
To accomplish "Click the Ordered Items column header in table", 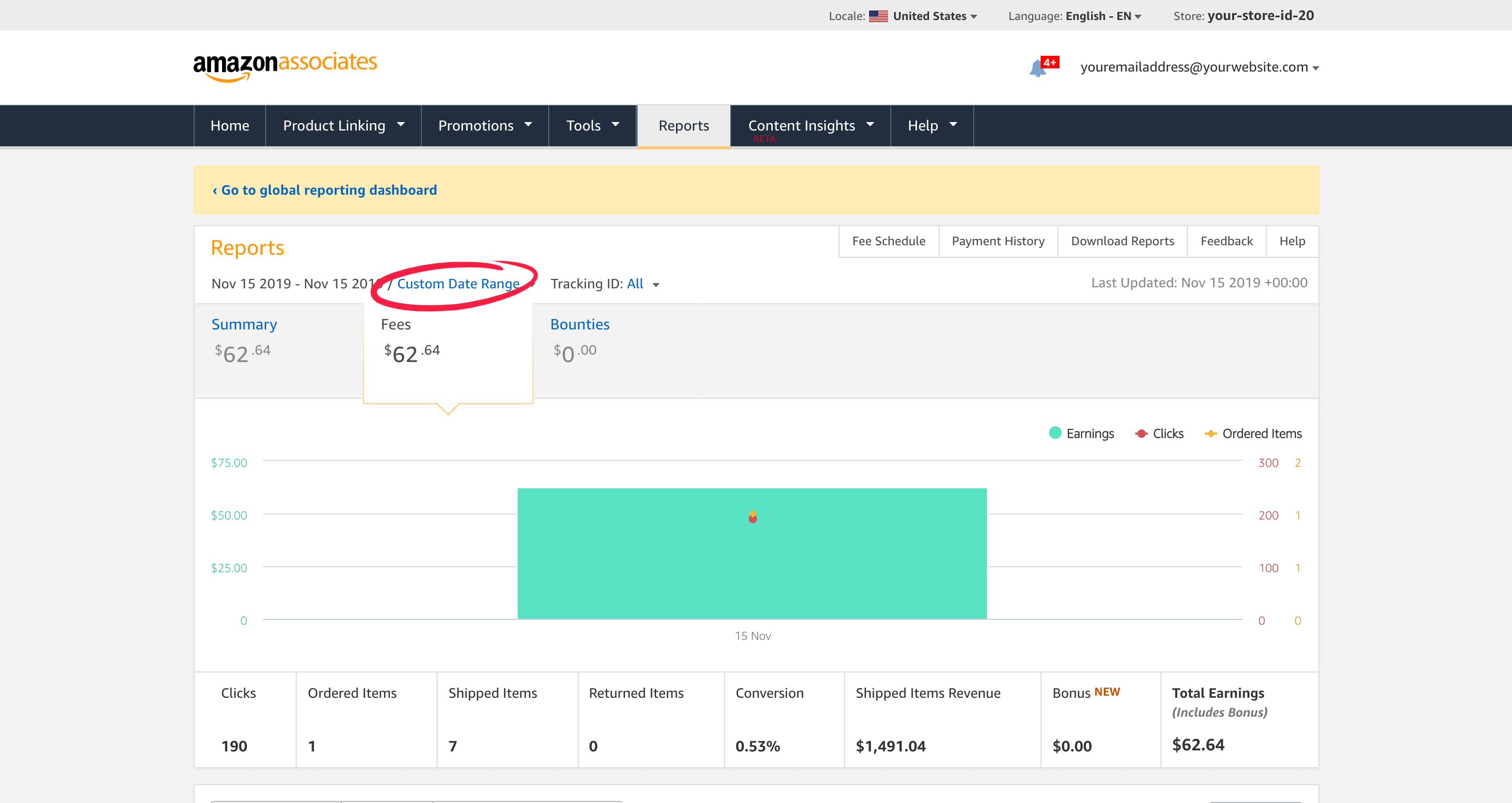I will point(352,693).
